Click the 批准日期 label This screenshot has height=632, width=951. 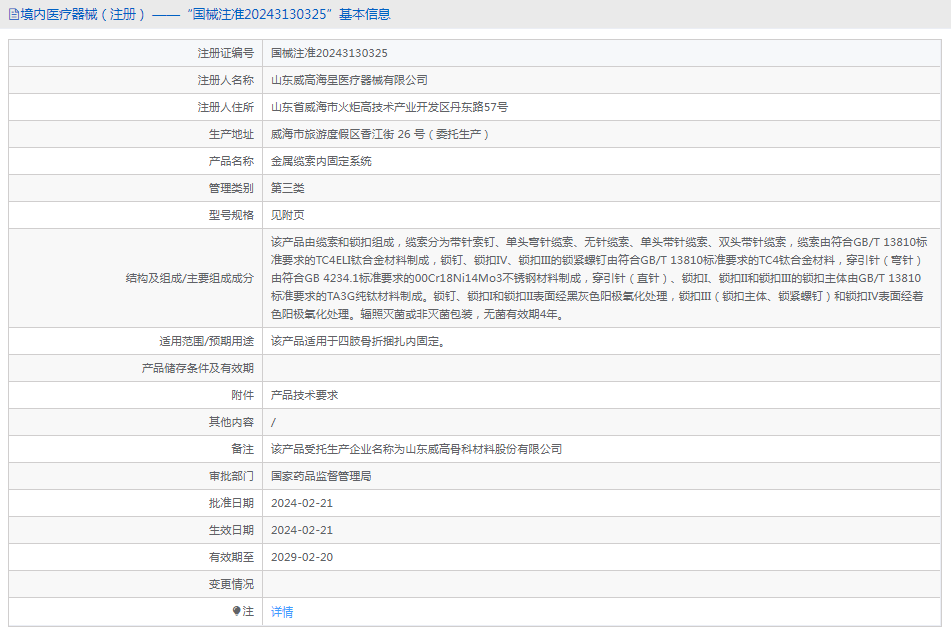pos(231,503)
